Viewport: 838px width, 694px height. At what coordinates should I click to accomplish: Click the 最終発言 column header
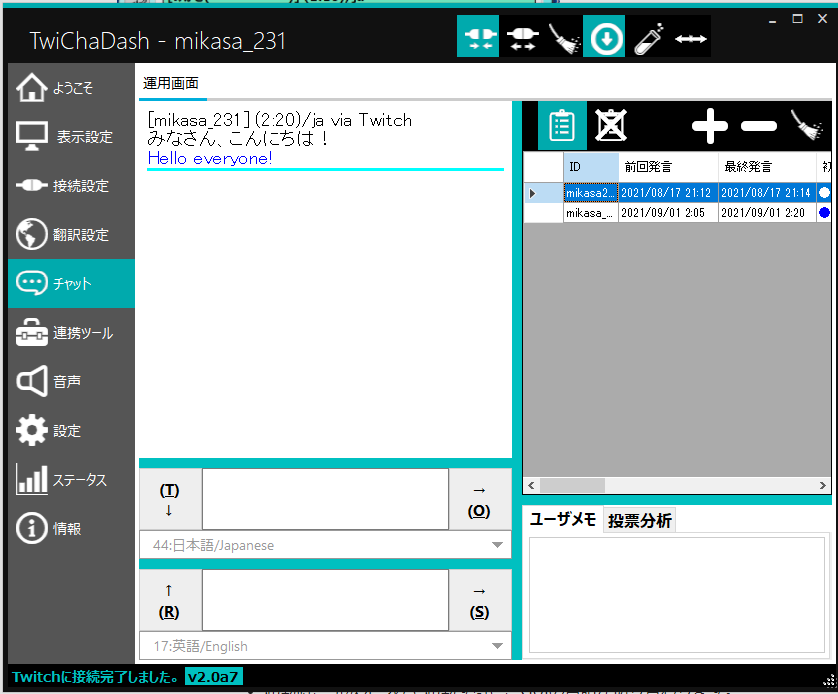point(767,167)
